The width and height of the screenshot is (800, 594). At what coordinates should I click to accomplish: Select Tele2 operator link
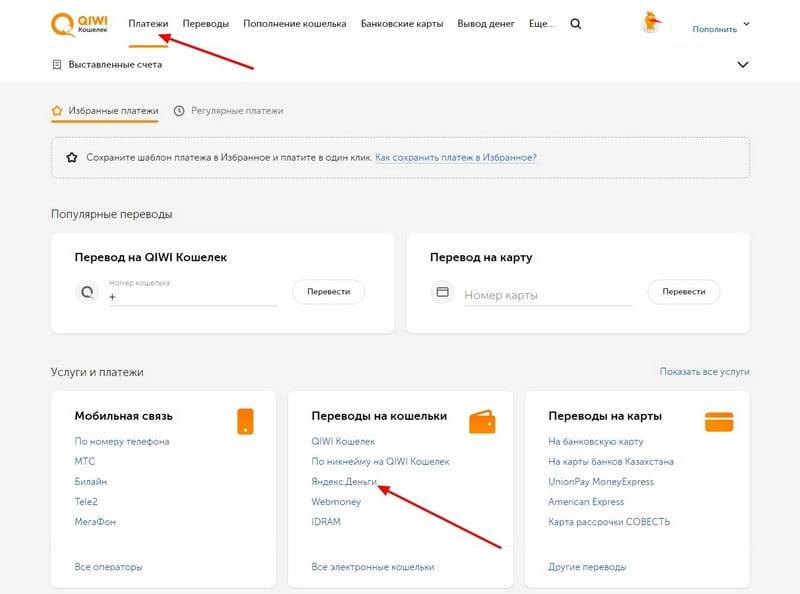(x=86, y=502)
